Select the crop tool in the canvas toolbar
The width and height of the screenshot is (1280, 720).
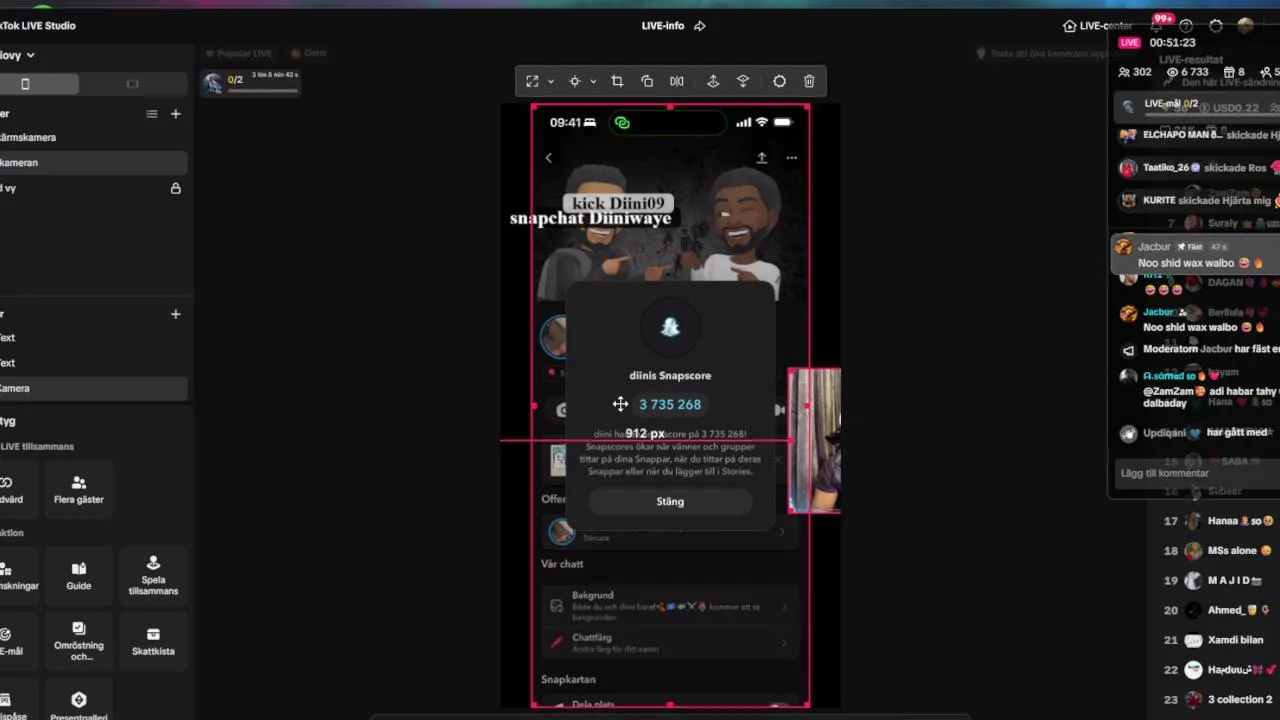coord(617,81)
